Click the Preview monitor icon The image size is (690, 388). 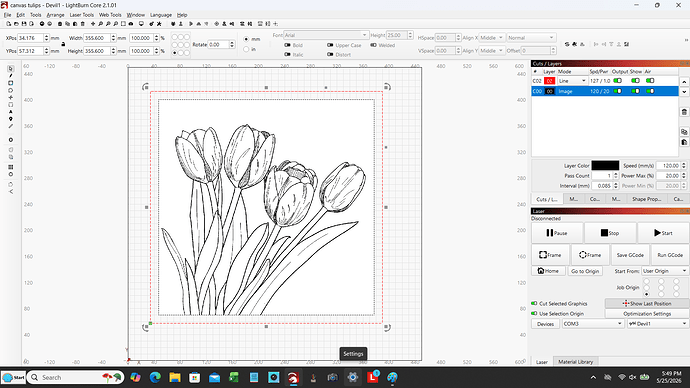pos(141,24)
